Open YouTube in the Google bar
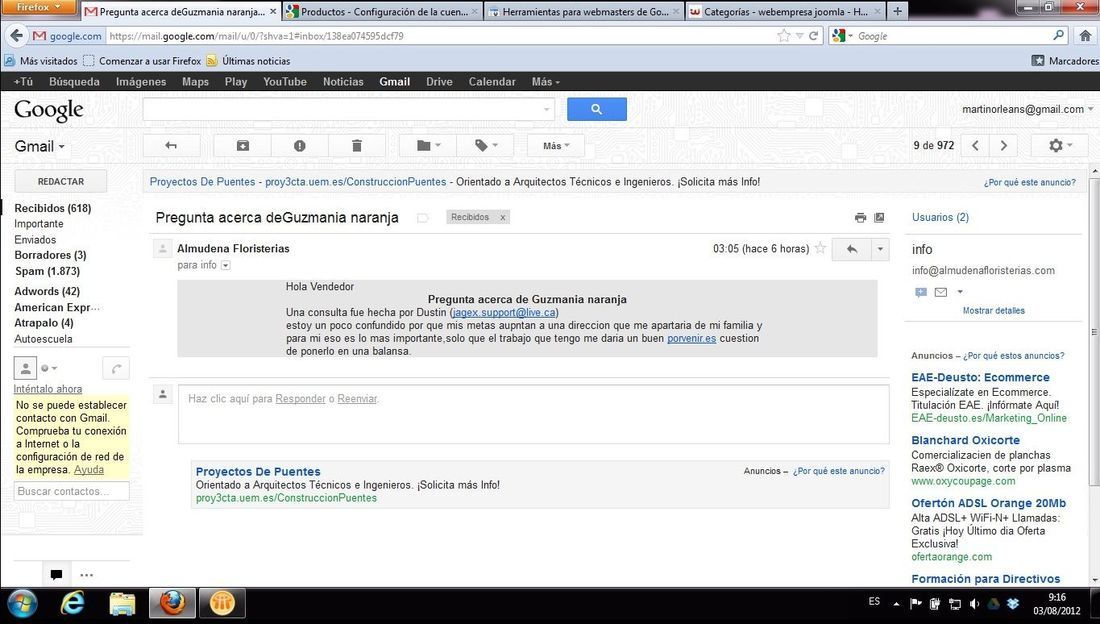The width and height of the screenshot is (1100, 624). [285, 81]
